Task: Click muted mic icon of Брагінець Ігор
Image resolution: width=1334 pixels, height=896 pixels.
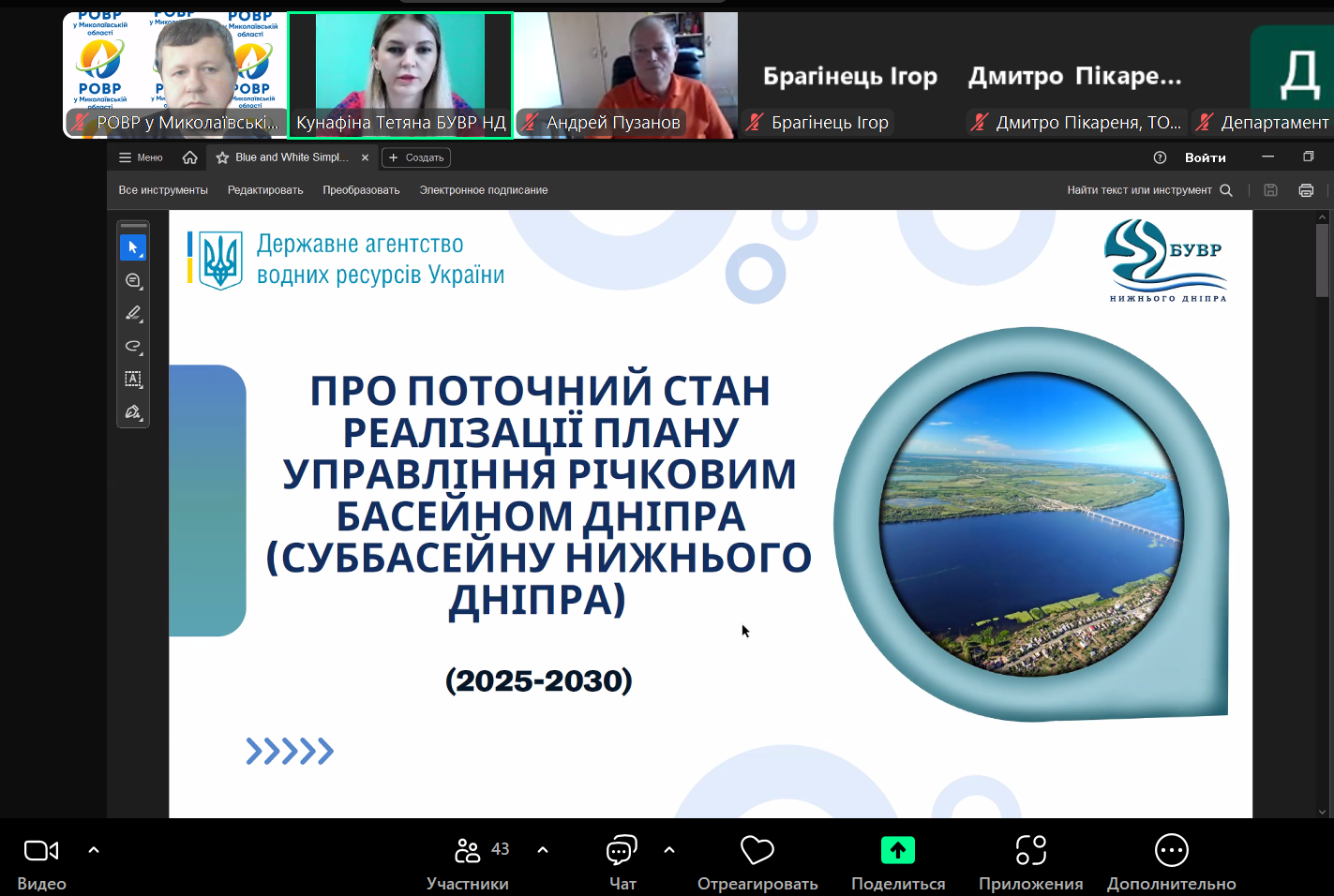Action: [x=755, y=122]
